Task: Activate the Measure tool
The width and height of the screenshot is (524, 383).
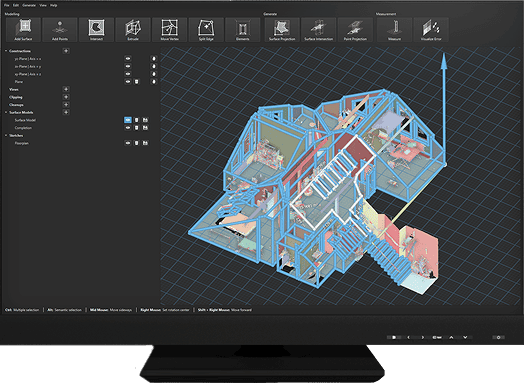Action: coord(394,30)
